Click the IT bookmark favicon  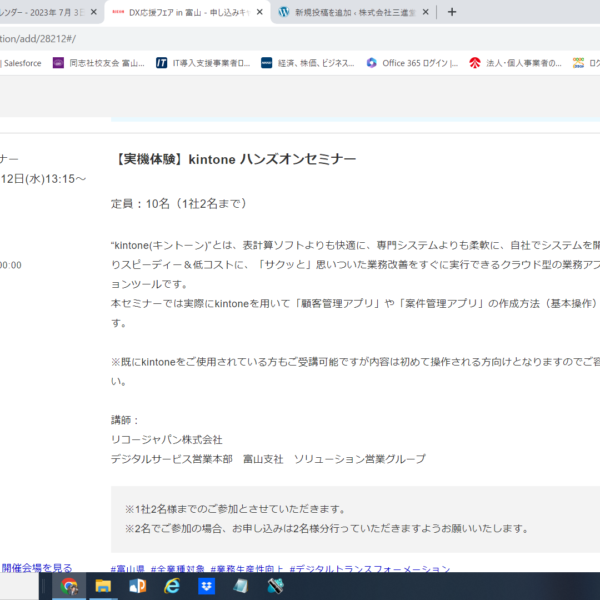point(161,63)
